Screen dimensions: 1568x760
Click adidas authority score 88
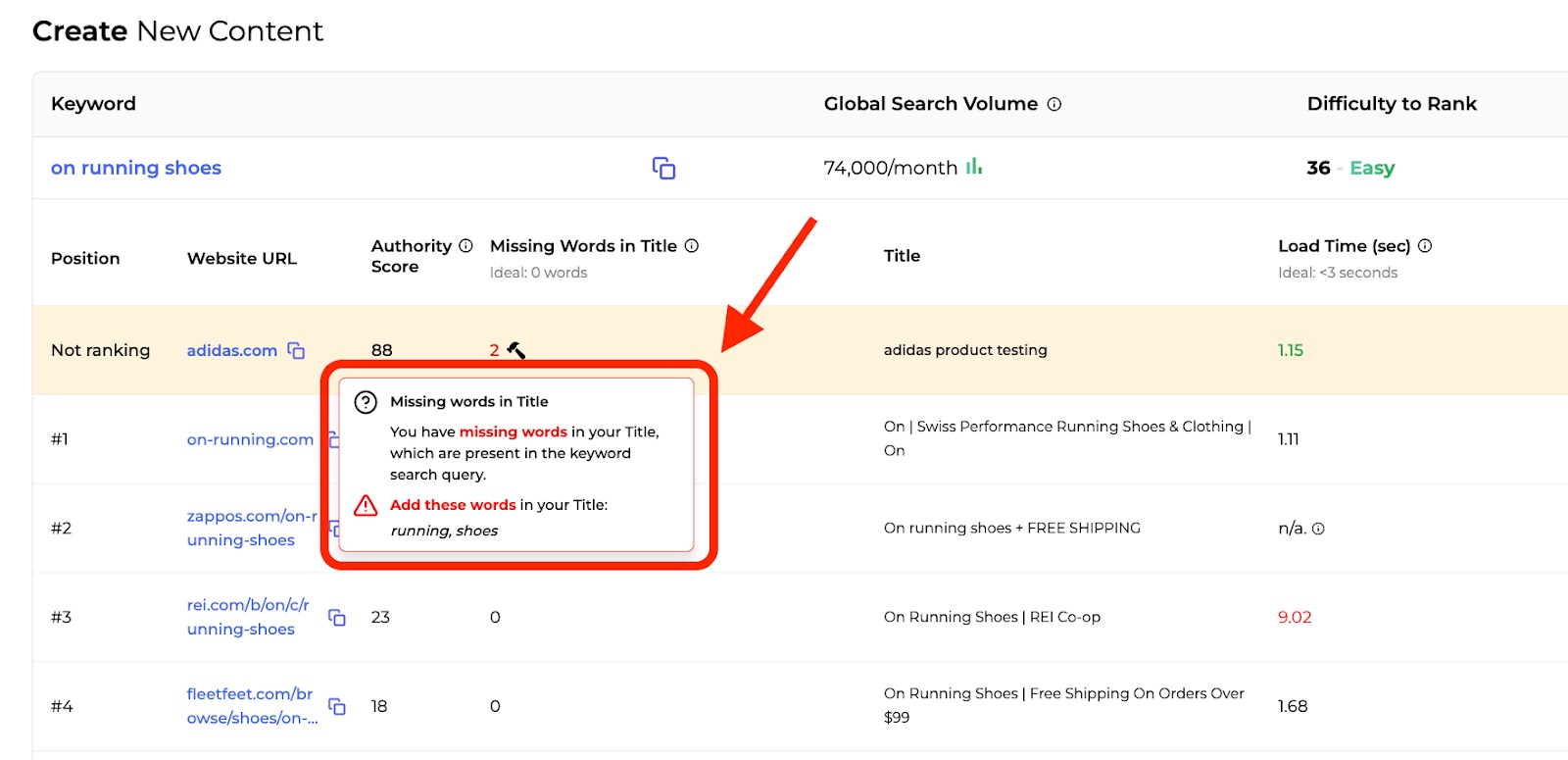coord(382,350)
